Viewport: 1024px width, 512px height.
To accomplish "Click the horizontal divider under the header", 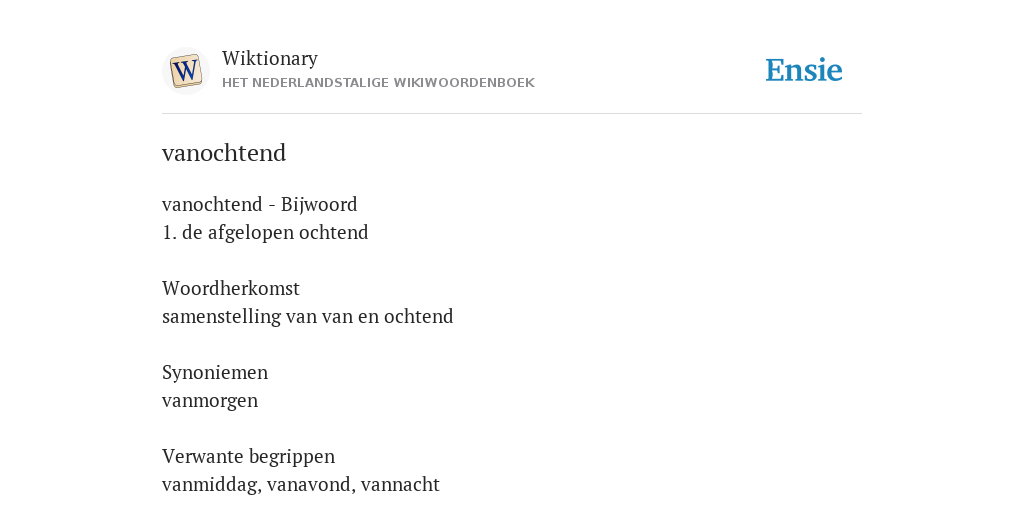I will (x=512, y=114).
